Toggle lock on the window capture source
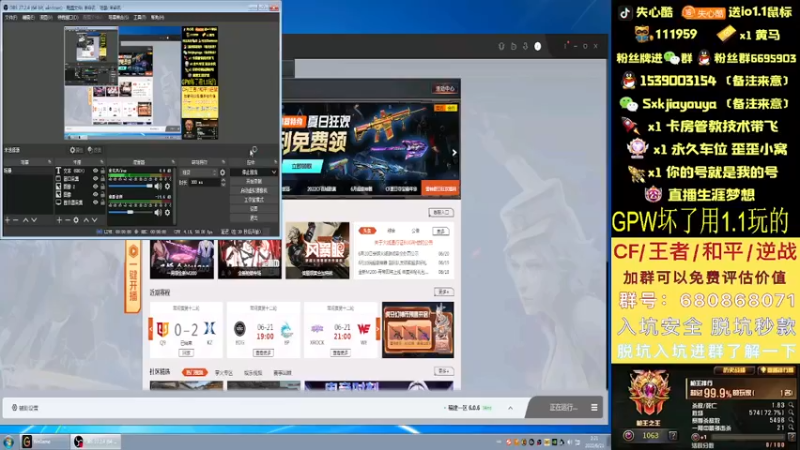800x450 pixels. (103, 179)
